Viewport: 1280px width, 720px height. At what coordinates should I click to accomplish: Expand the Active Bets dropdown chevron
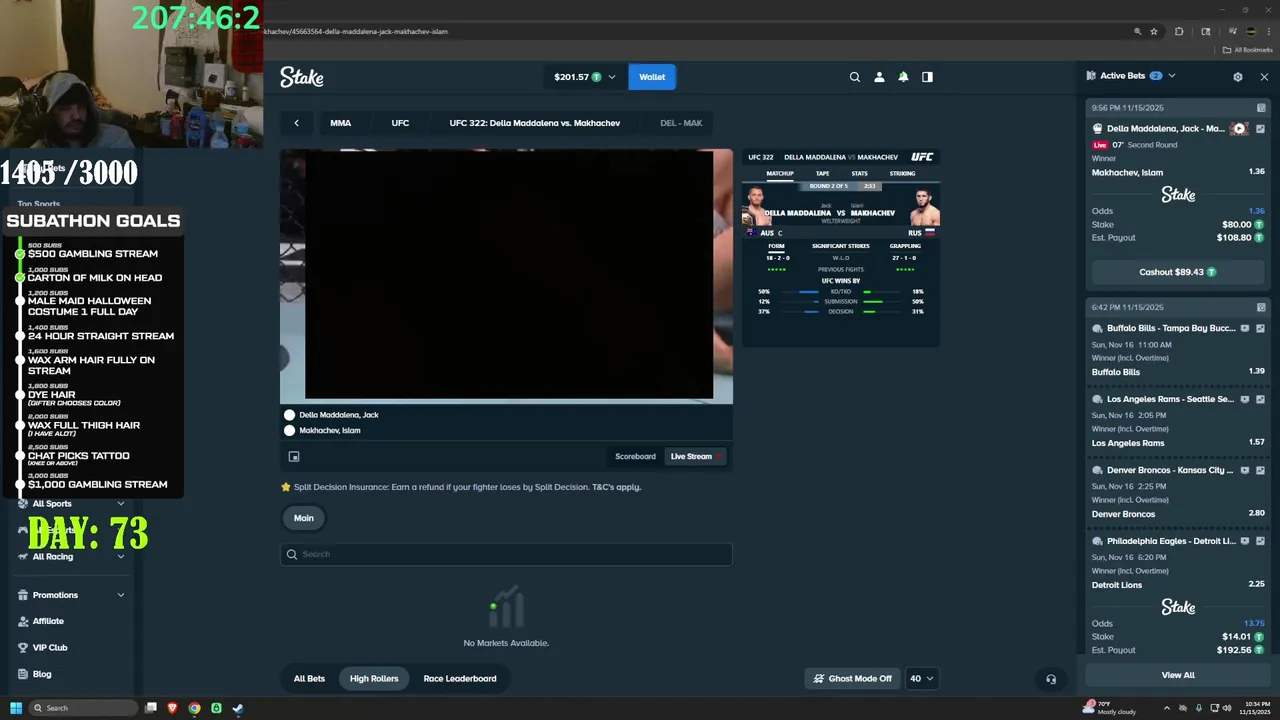1172,76
